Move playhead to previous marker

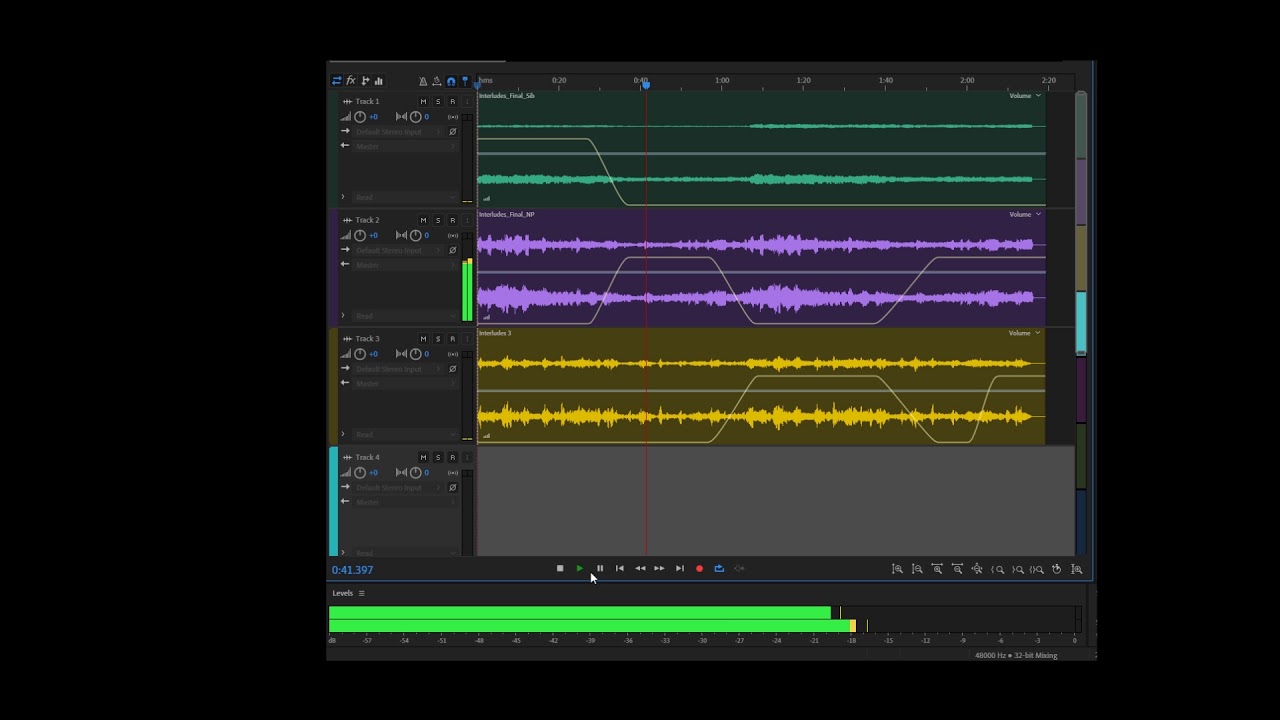tap(620, 568)
